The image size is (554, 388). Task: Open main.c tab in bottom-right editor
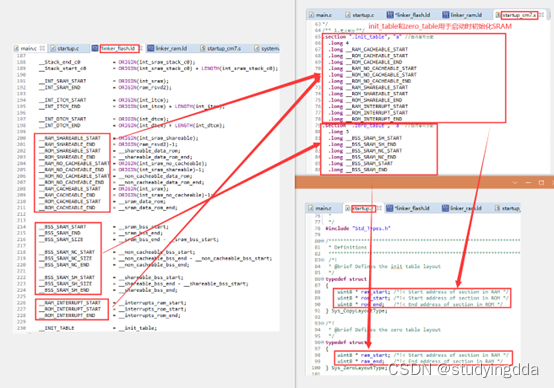pyautogui.click(x=324, y=208)
